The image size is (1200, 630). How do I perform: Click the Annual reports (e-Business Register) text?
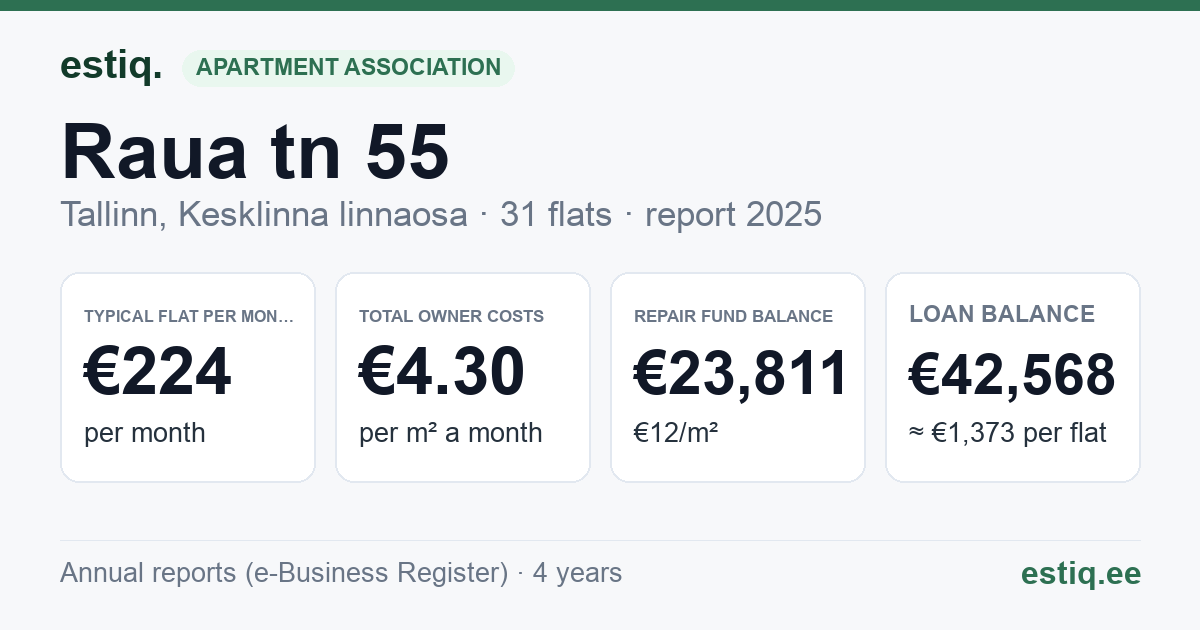[x=284, y=573]
